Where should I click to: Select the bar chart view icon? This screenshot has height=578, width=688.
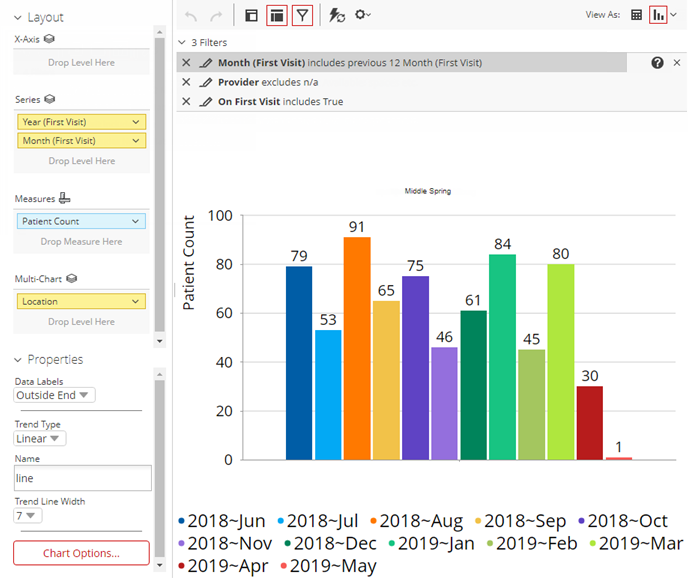[x=658, y=16]
